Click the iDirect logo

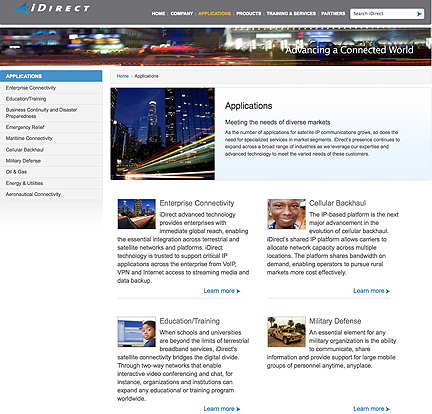click(x=50, y=8)
